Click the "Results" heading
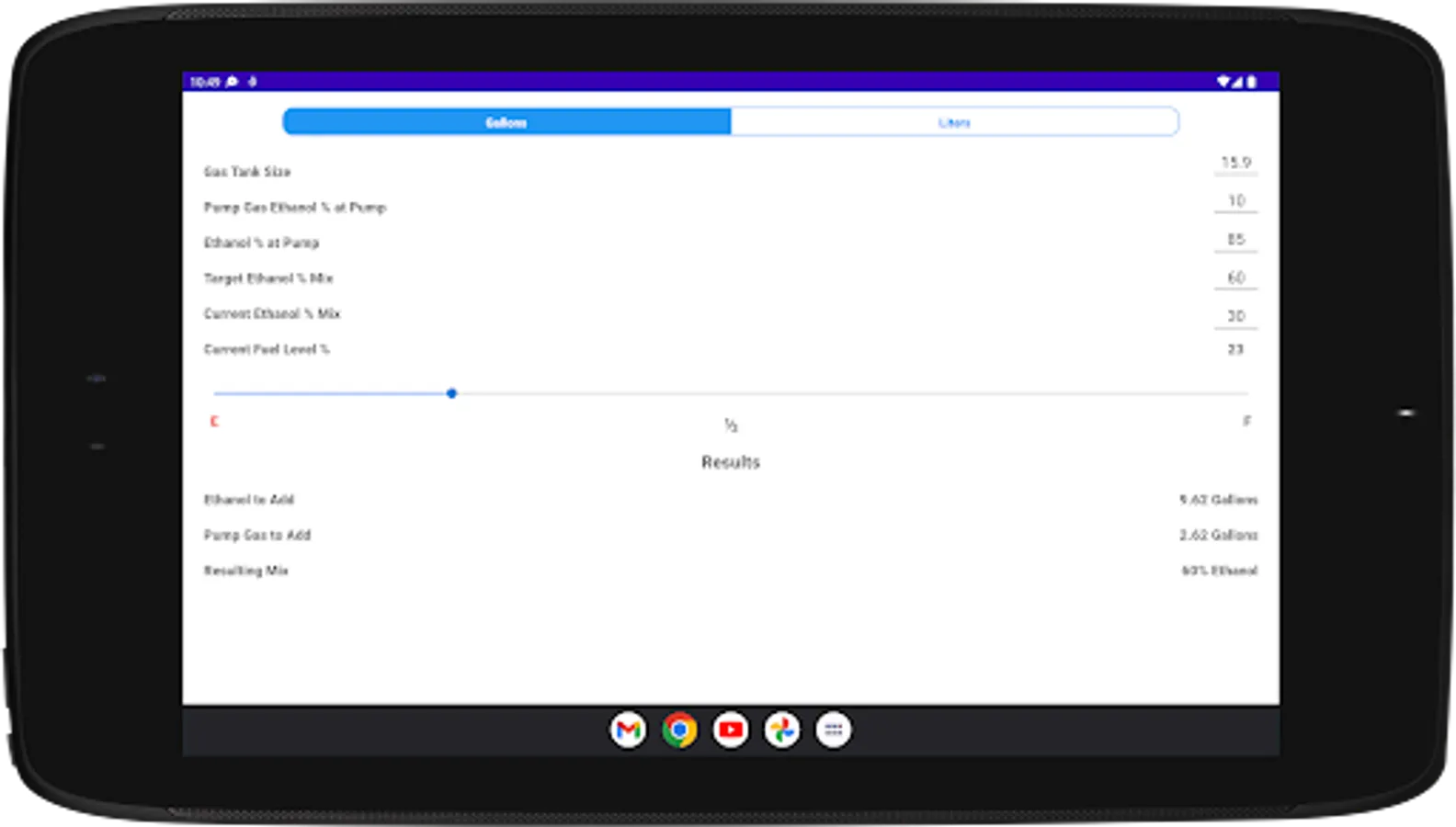Image resolution: width=1456 pixels, height=827 pixels. coord(731,462)
